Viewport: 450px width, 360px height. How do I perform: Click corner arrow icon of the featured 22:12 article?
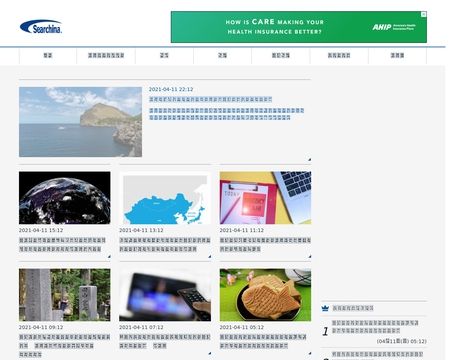point(309,159)
